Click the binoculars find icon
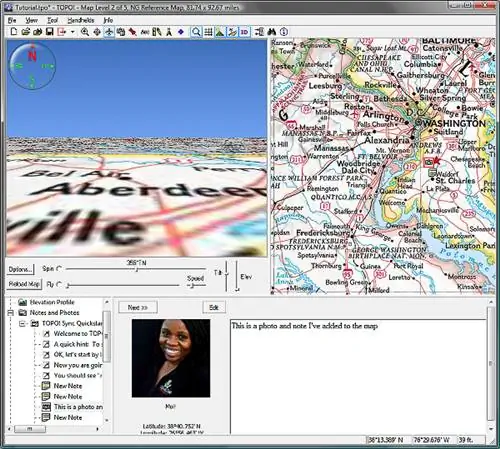This screenshot has width=500, height=449. tap(272, 32)
